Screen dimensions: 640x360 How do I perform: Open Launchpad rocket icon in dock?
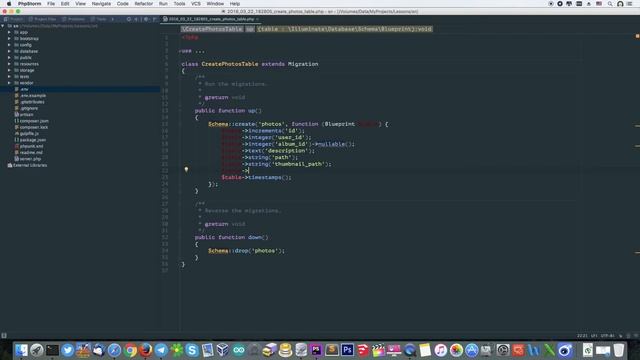click(37, 350)
